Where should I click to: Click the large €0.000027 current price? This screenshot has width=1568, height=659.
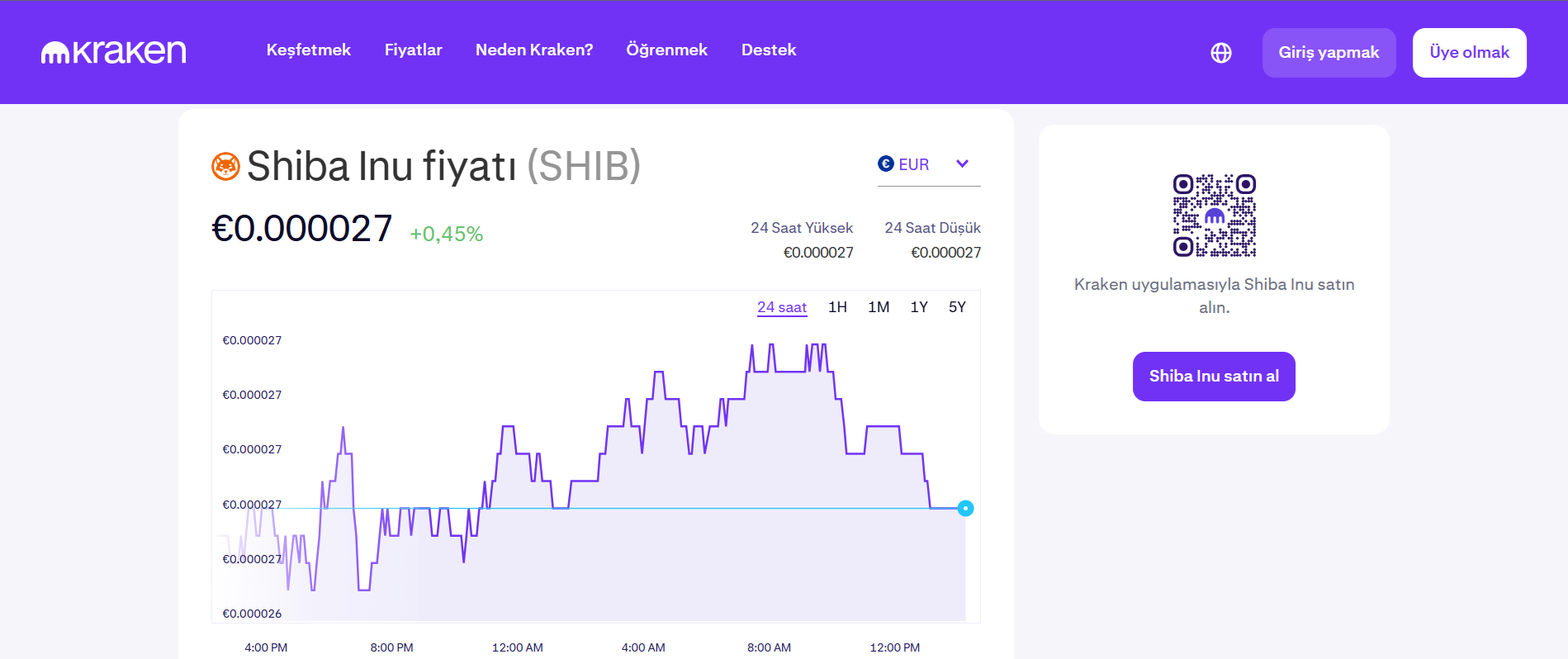tap(302, 229)
